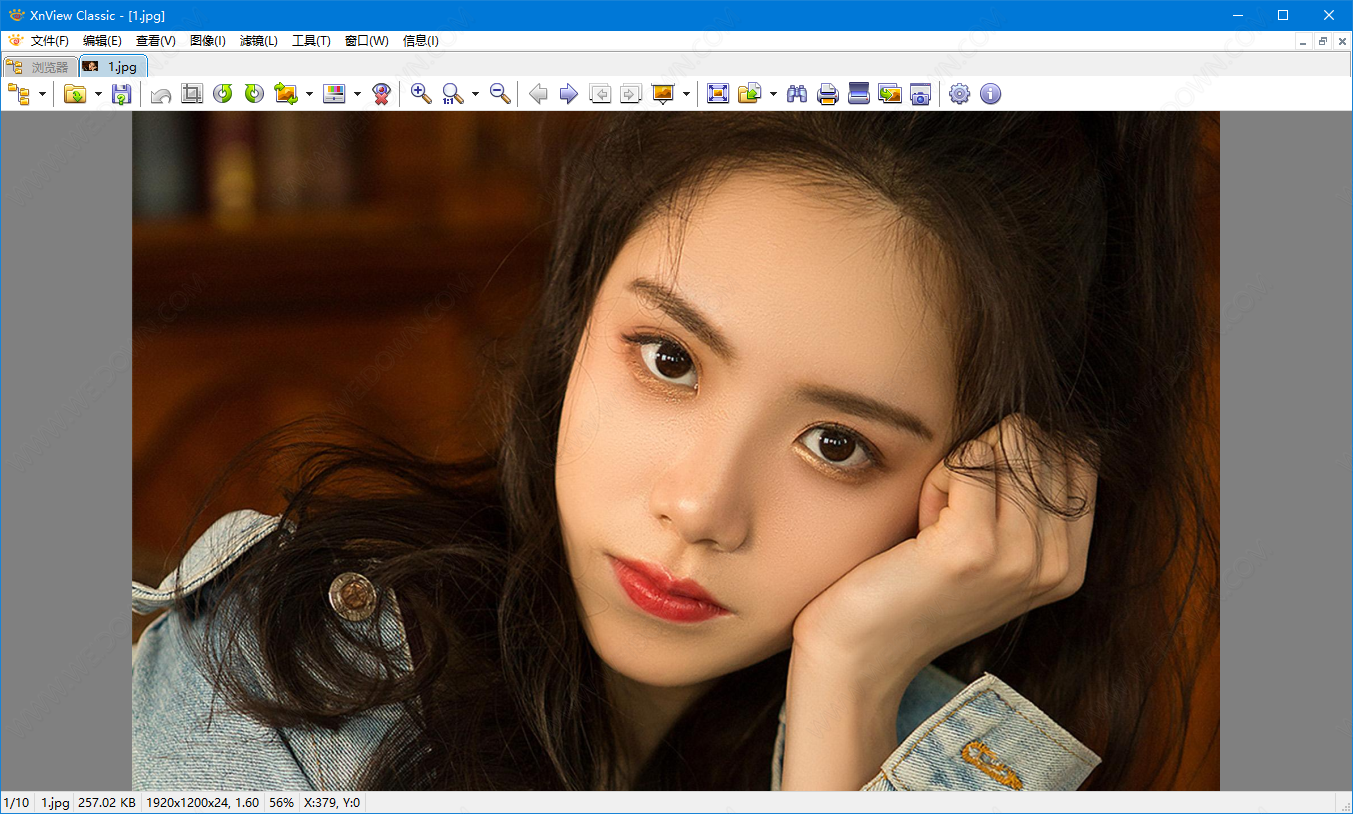Click the scanner acquire icon
1353x814 pixels.
tap(859, 94)
